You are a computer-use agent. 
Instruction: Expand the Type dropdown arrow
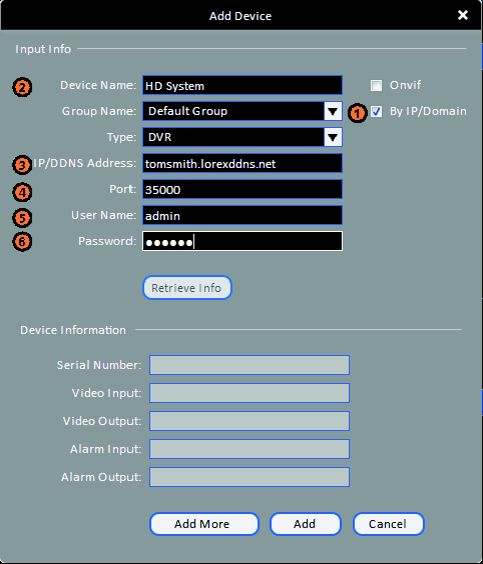pyautogui.click(x=333, y=137)
